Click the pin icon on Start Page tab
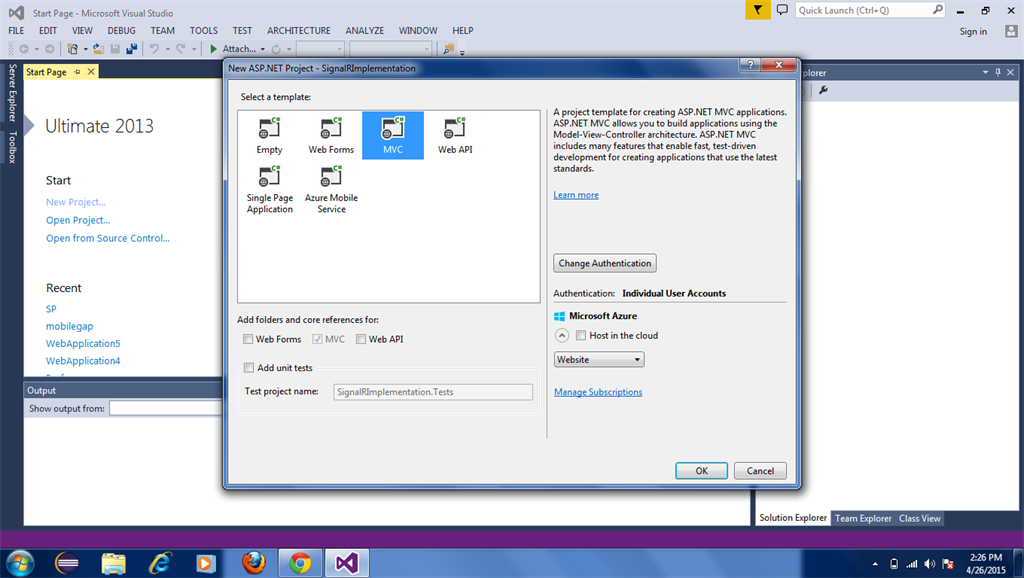This screenshot has width=1024, height=578. (77, 72)
